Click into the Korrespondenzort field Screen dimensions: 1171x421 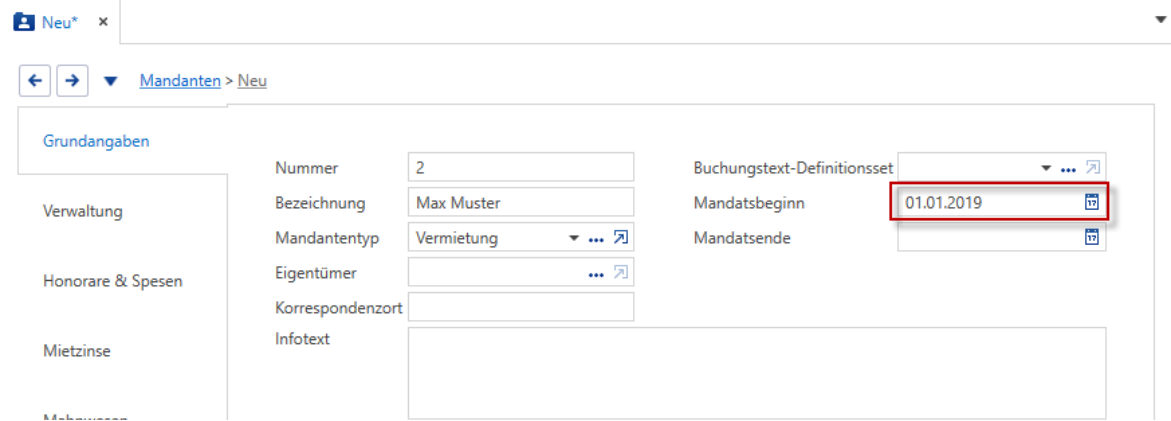[521, 307]
